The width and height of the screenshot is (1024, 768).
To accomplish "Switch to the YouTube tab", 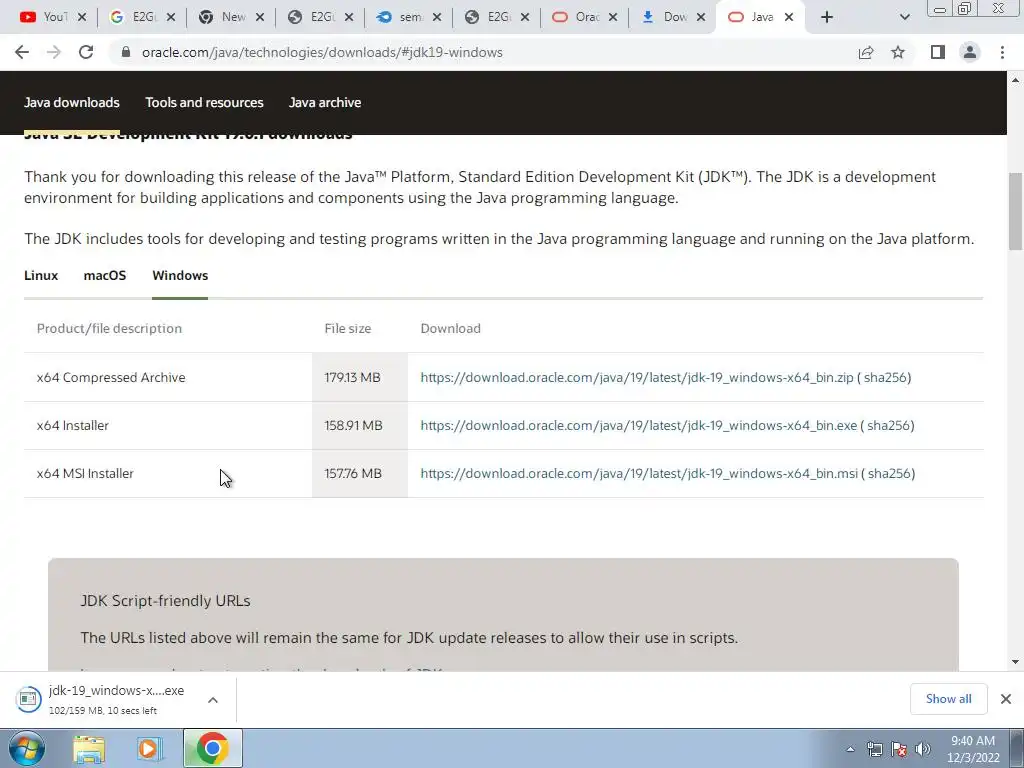I will 44,17.
